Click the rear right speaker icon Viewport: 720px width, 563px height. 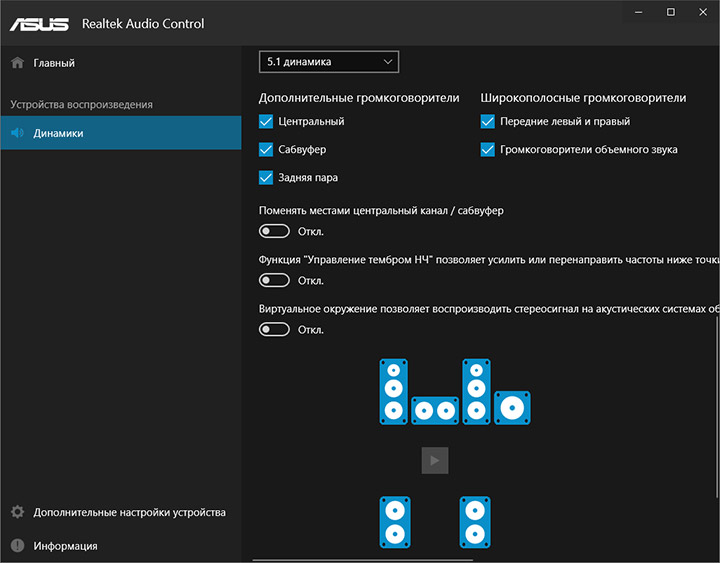click(x=476, y=522)
